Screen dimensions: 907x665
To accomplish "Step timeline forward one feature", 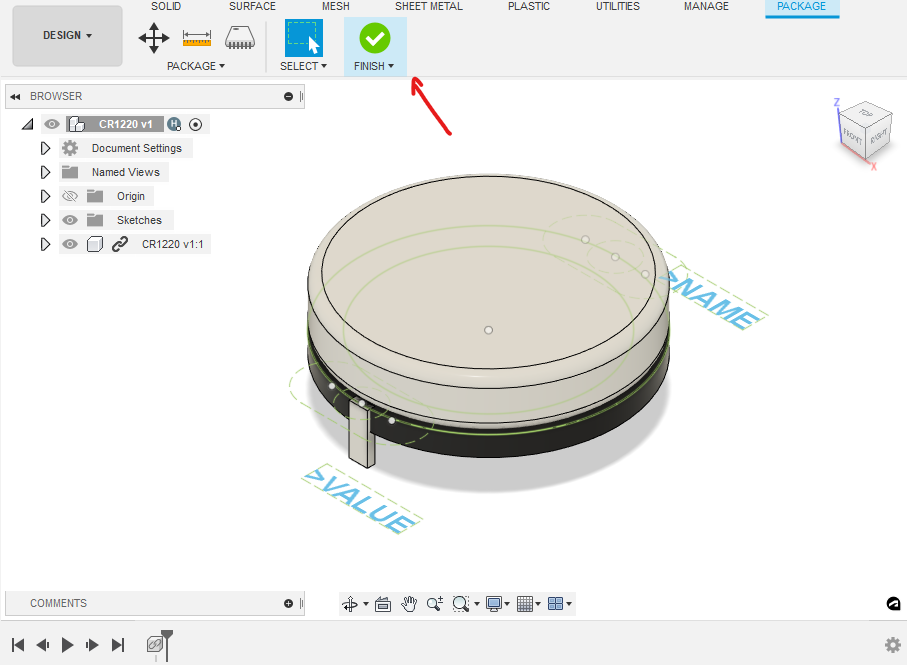I will [93, 645].
